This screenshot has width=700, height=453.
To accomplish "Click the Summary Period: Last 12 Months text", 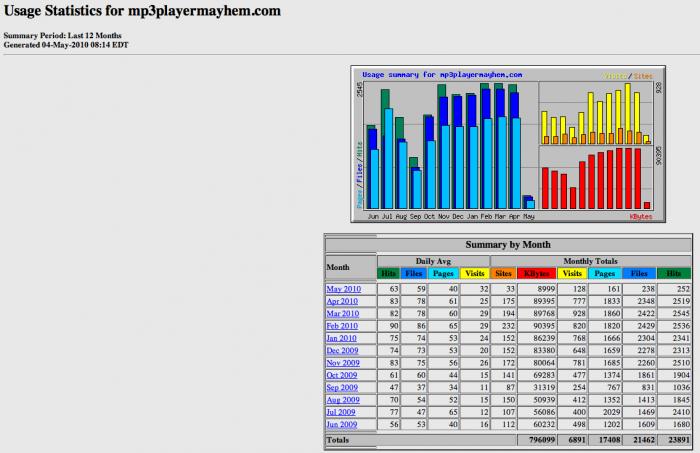I will click(62, 35).
